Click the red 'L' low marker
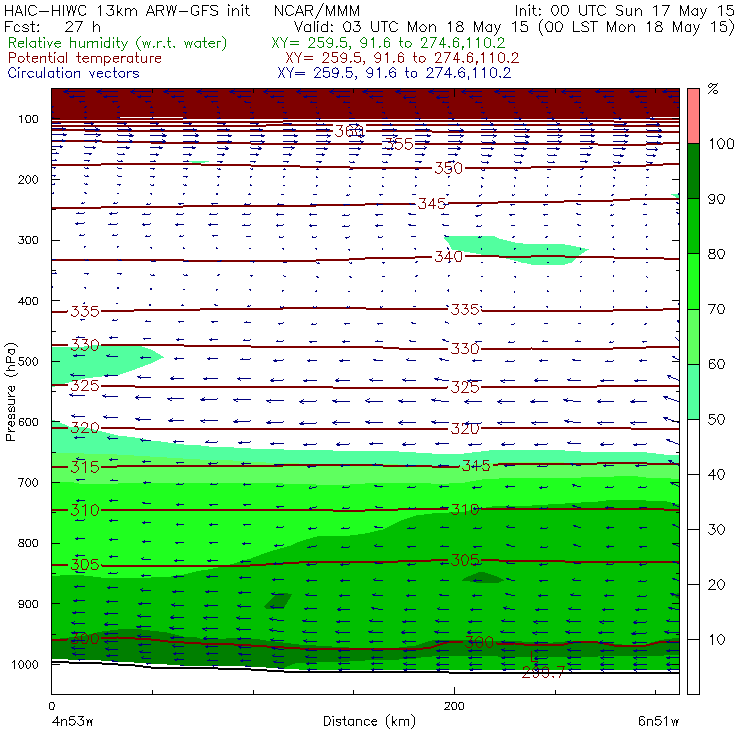740x740 pixels. pos(534,656)
